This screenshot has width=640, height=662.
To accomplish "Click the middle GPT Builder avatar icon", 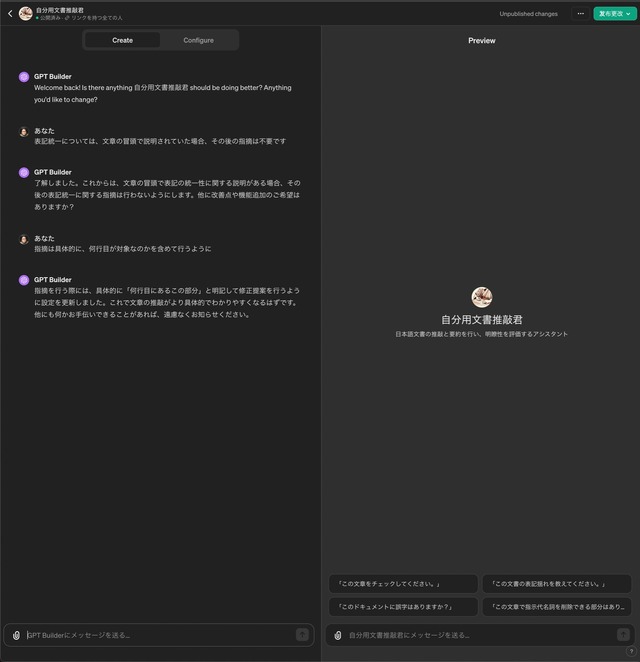I will [24, 172].
